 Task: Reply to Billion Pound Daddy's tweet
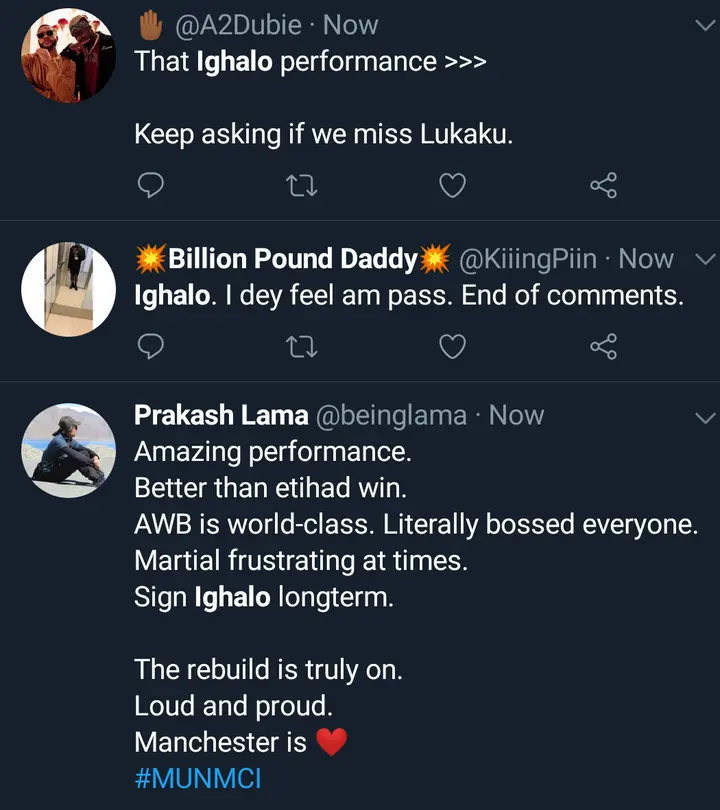pos(150,346)
